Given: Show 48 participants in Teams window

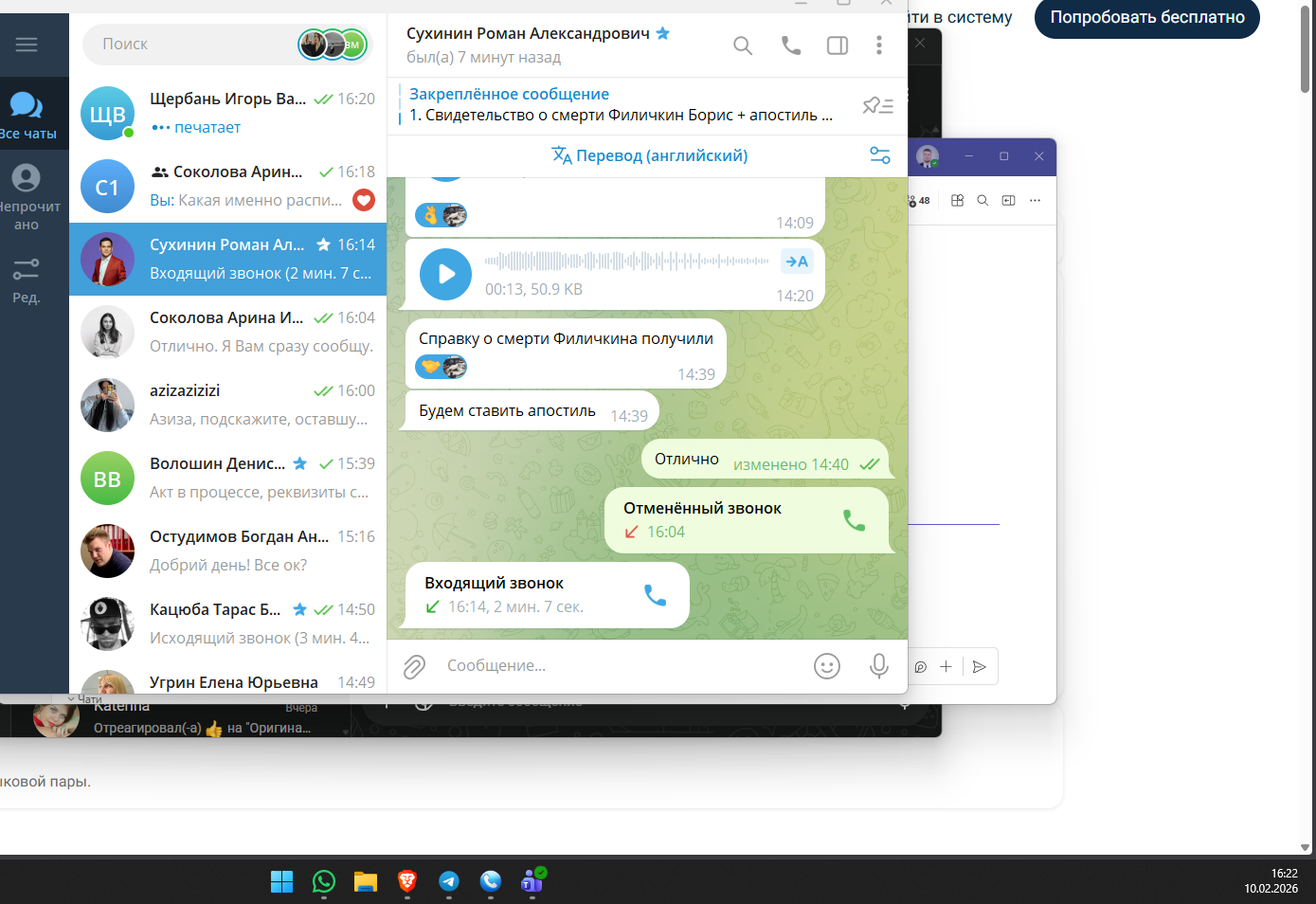Looking at the screenshot, I should [x=919, y=201].
